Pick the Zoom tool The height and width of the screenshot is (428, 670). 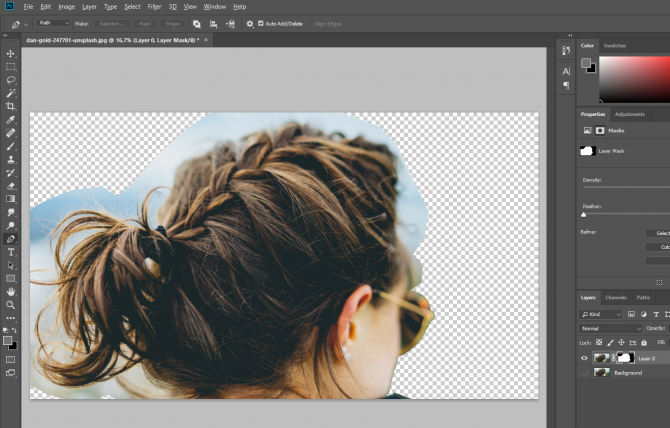point(11,304)
